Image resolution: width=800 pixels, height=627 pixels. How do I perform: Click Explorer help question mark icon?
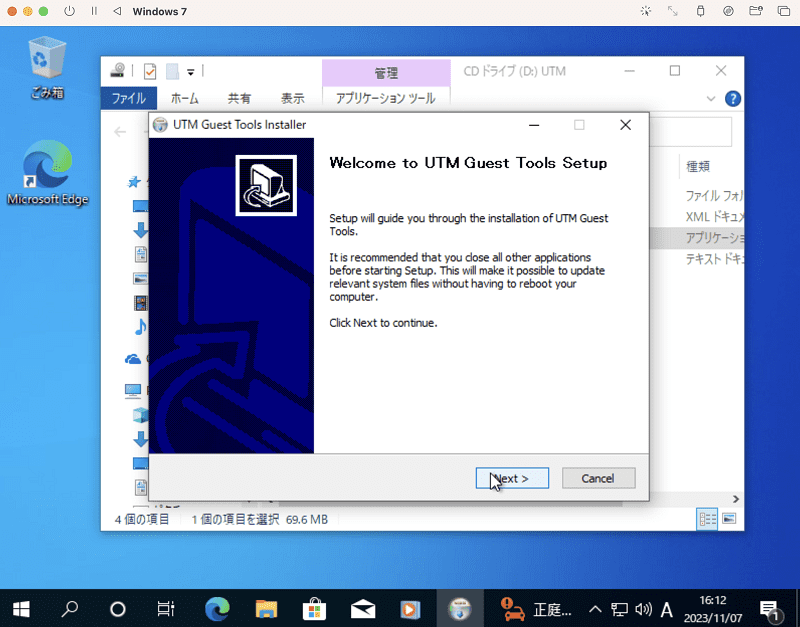click(733, 98)
